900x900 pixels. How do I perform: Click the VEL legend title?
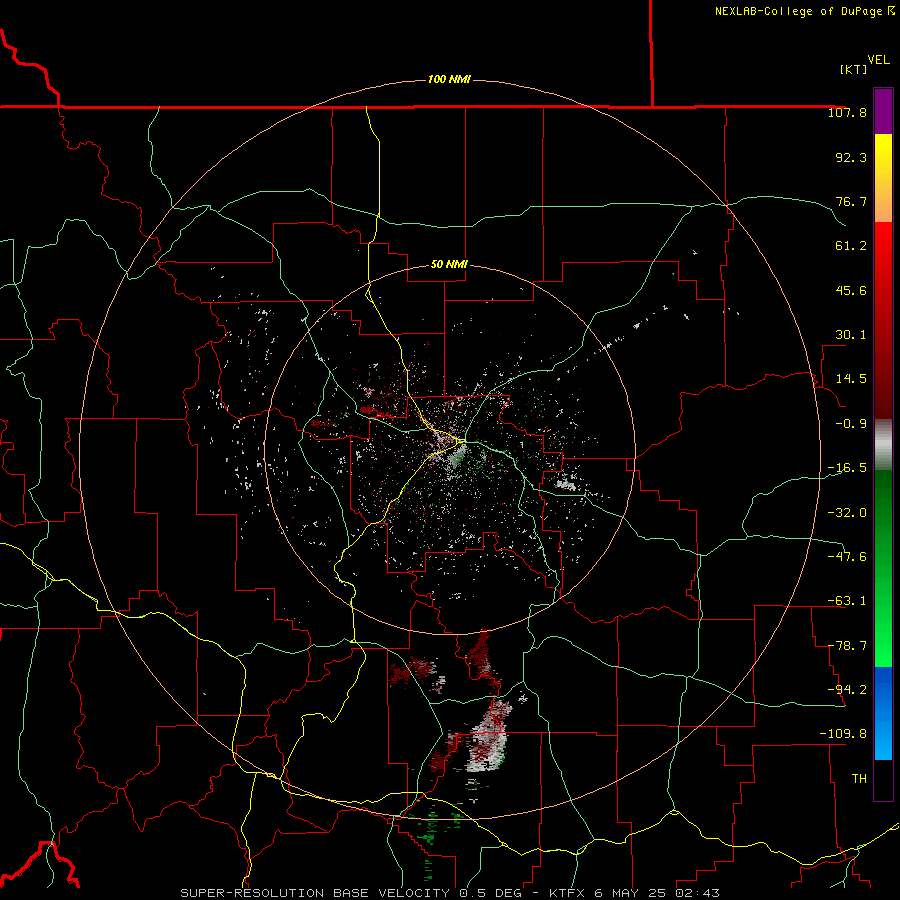[x=878, y=60]
